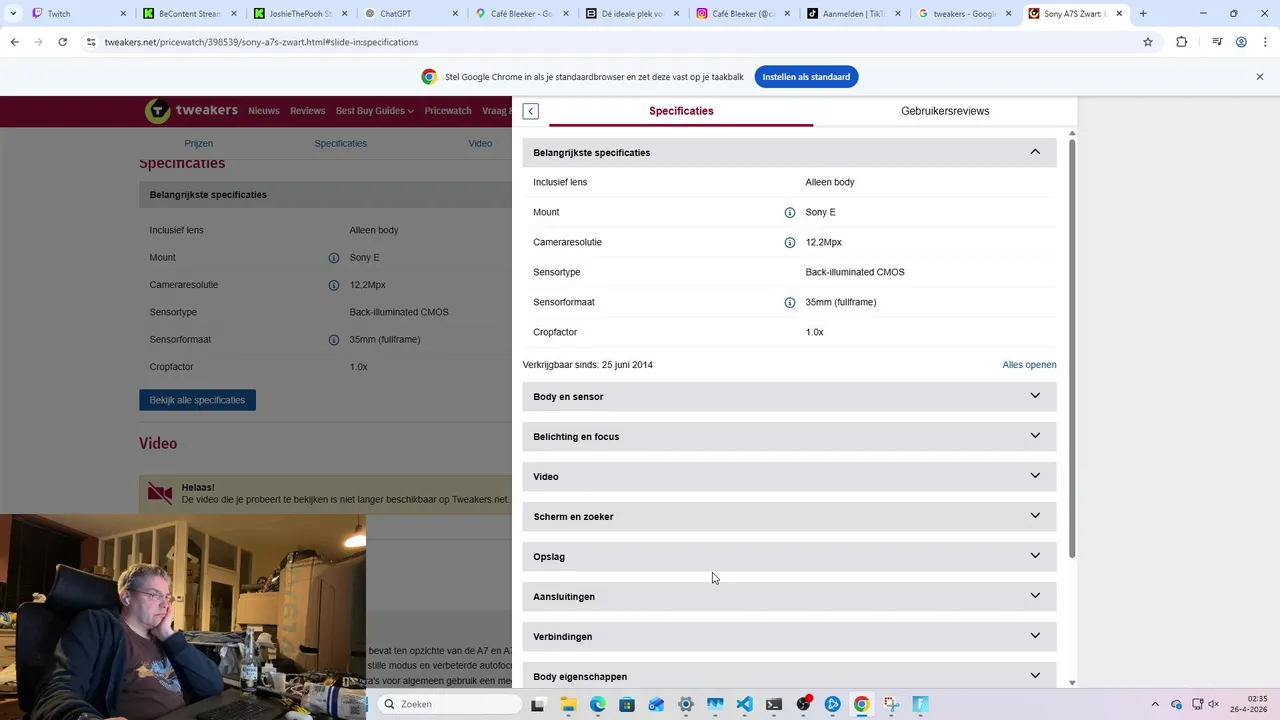The width and height of the screenshot is (1280, 720).
Task: Open the Terminal icon in the taskbar
Action: coord(773,704)
